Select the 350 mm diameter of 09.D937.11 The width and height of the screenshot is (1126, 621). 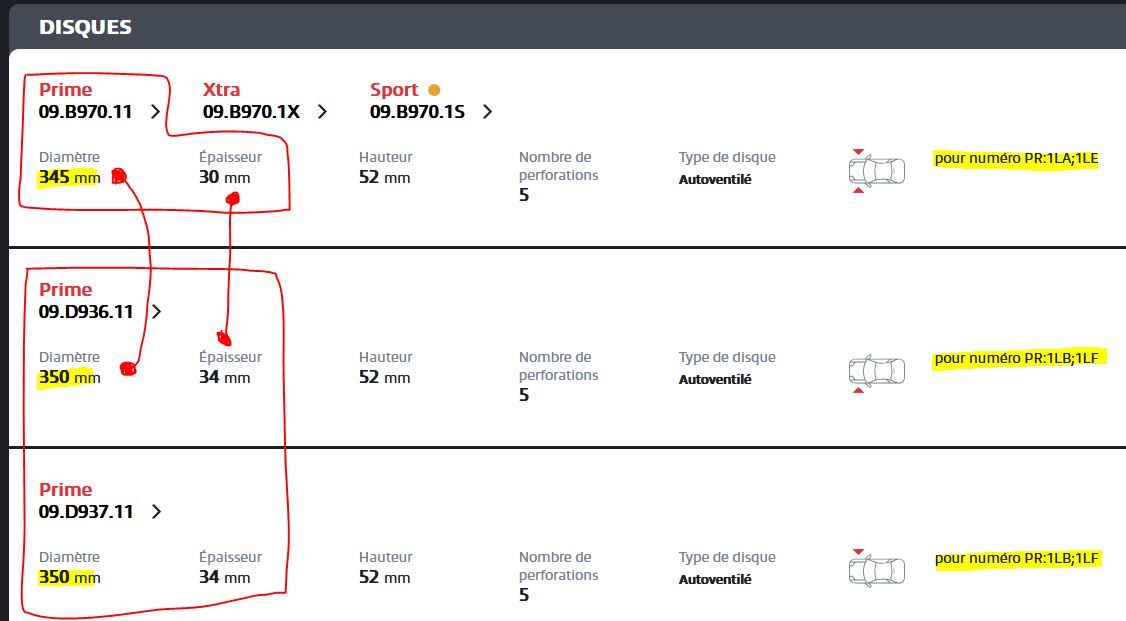pos(70,577)
